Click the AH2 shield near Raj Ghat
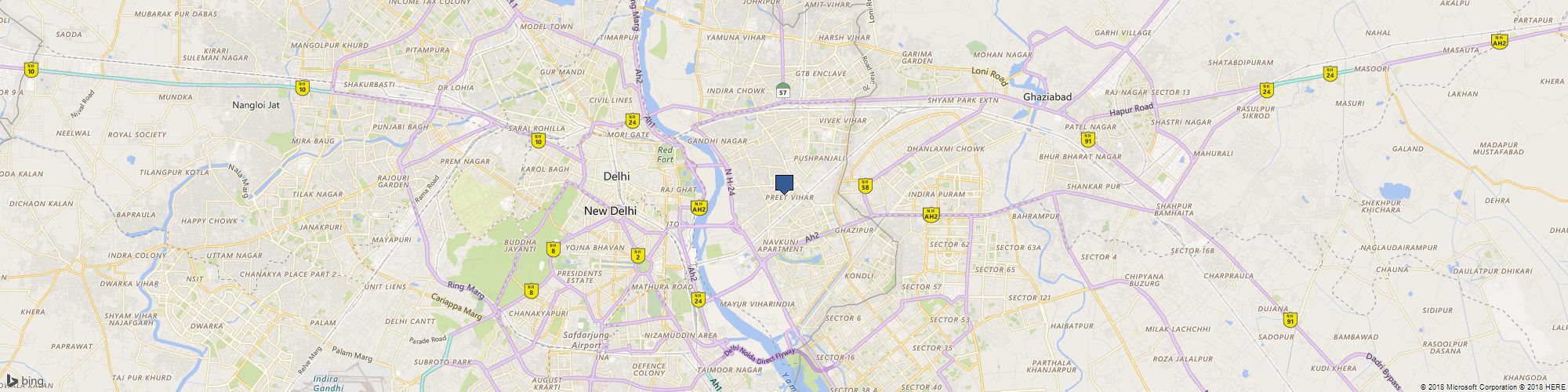 point(699,208)
